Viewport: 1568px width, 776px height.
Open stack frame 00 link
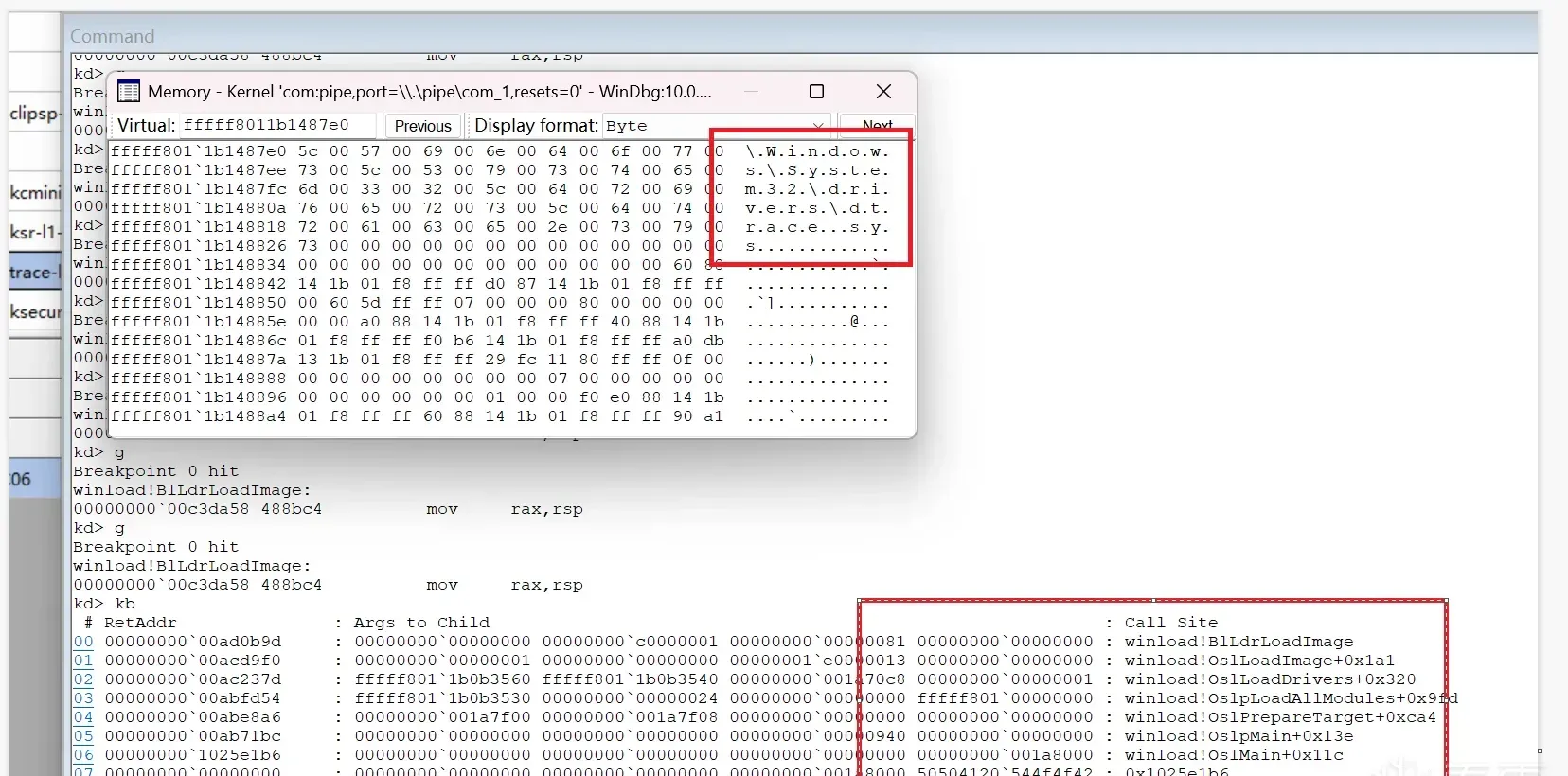pos(83,642)
